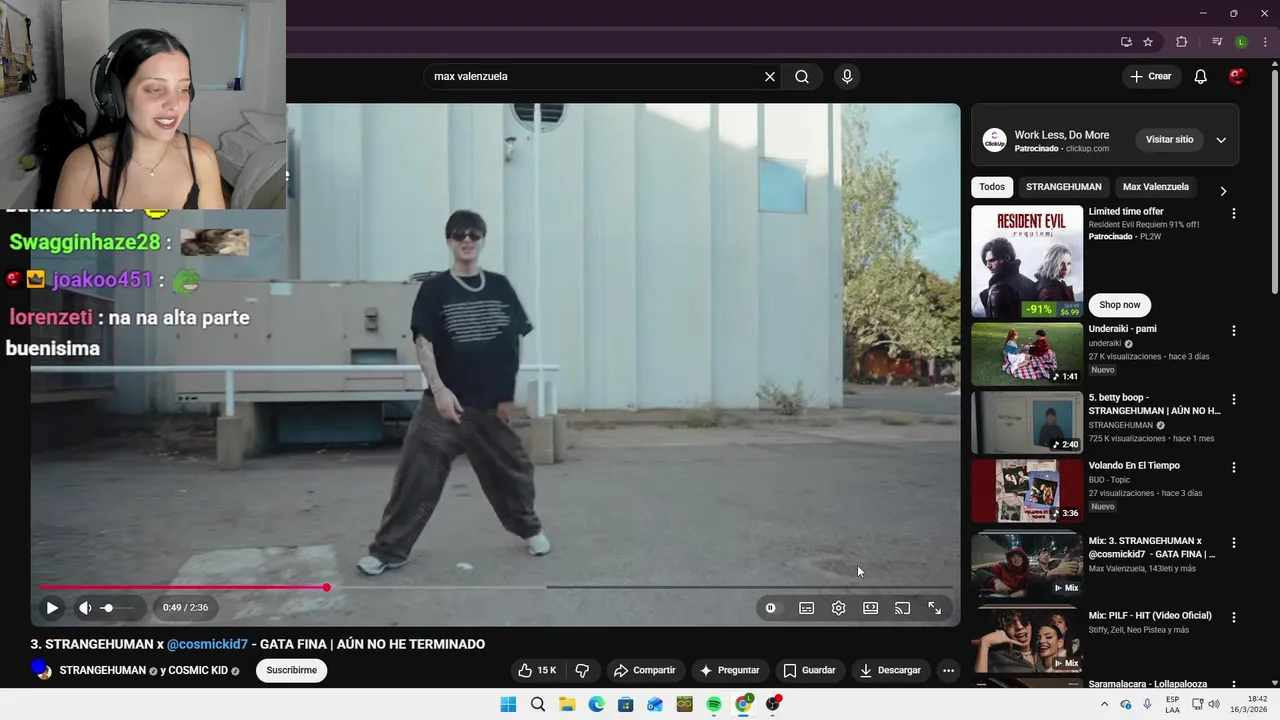The image size is (1280, 720).
Task: Clear the search box text
Action: pyautogui.click(x=770, y=76)
